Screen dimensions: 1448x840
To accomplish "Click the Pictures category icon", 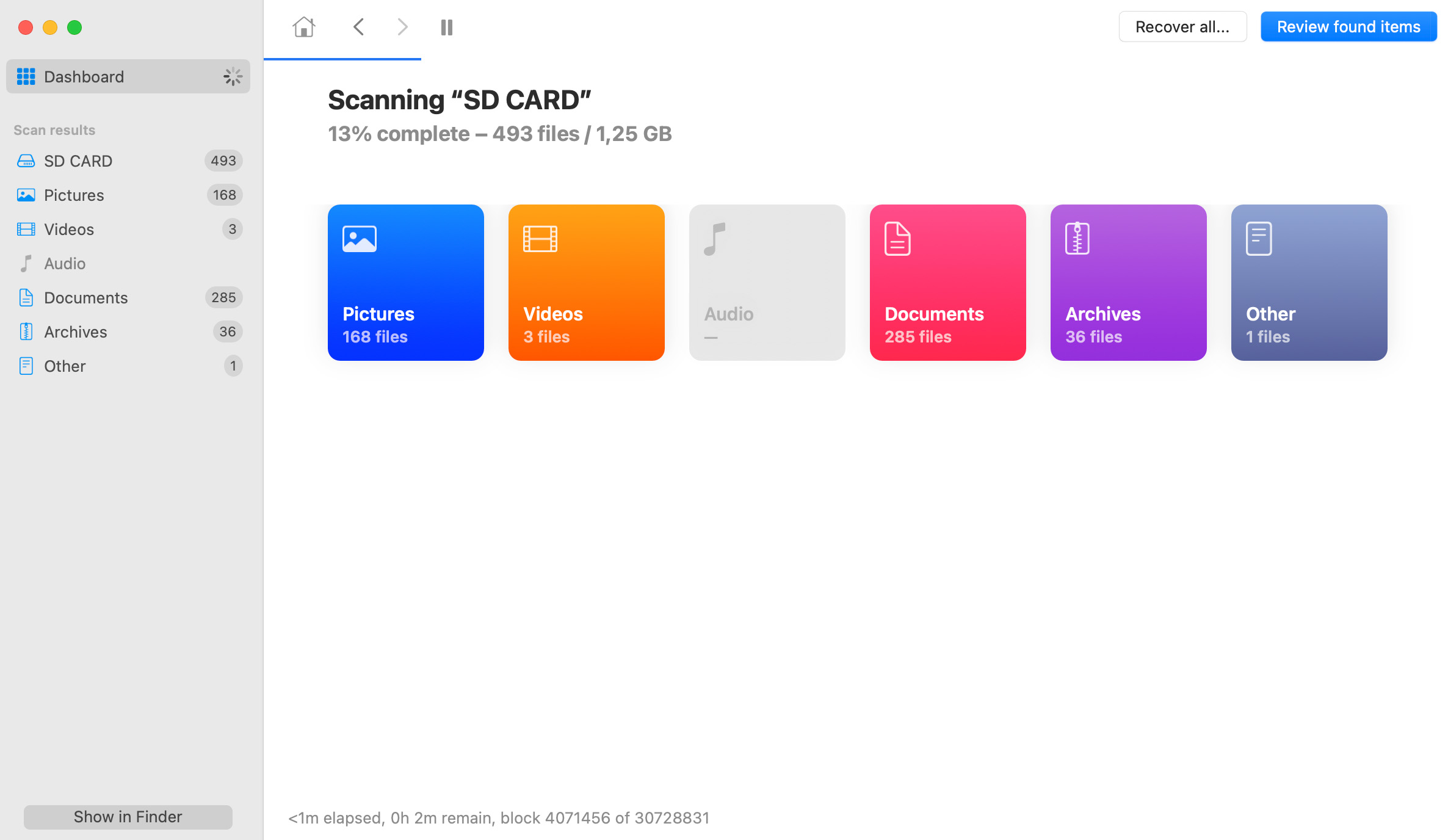I will click(359, 237).
